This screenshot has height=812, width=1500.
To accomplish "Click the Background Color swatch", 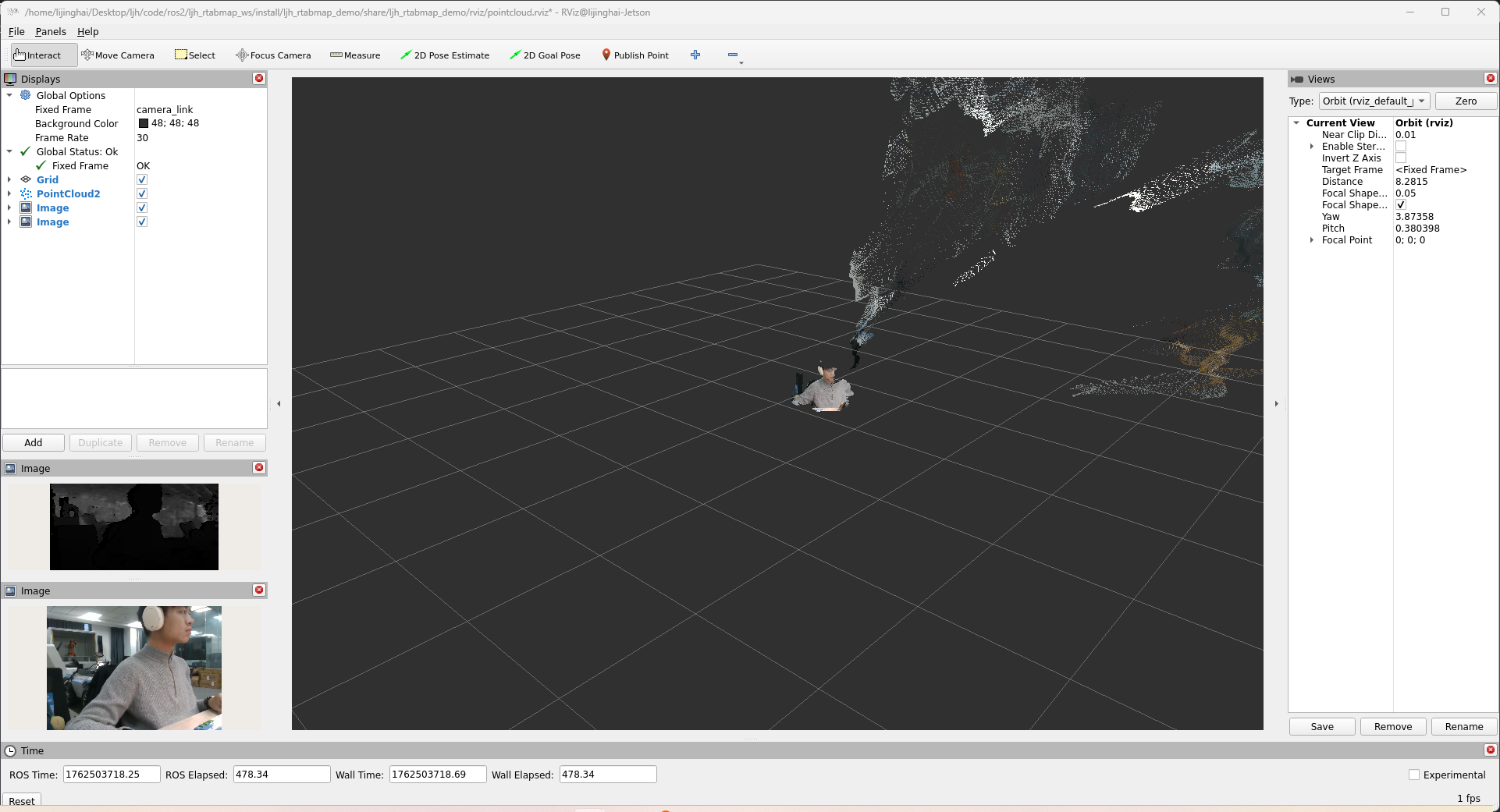I will point(143,123).
